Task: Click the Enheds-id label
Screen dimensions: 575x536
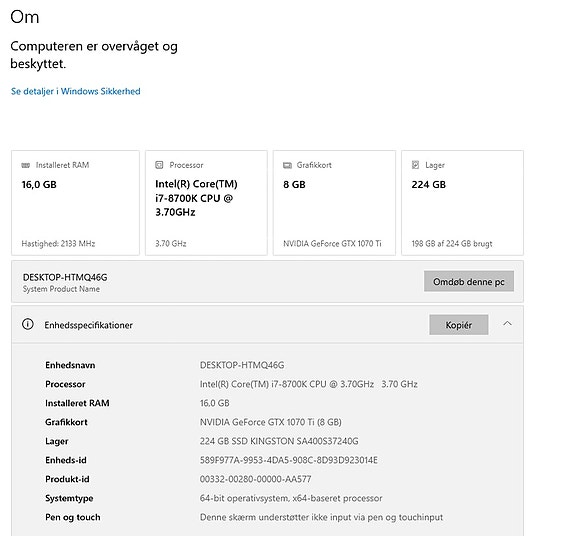Action: click(x=66, y=460)
